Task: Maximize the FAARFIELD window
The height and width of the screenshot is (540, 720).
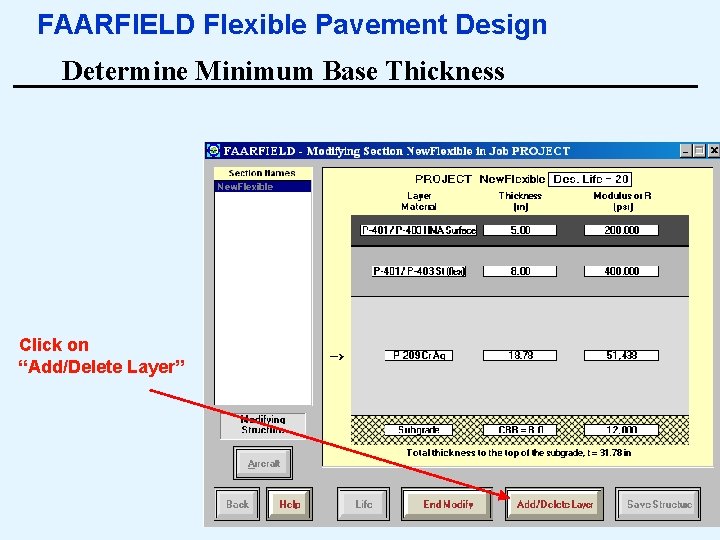Action: click(x=699, y=151)
